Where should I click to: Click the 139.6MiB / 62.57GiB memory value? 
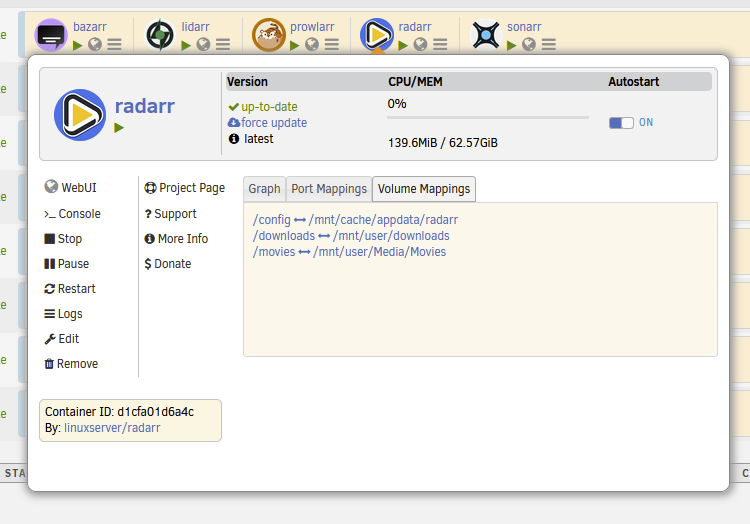(443, 143)
